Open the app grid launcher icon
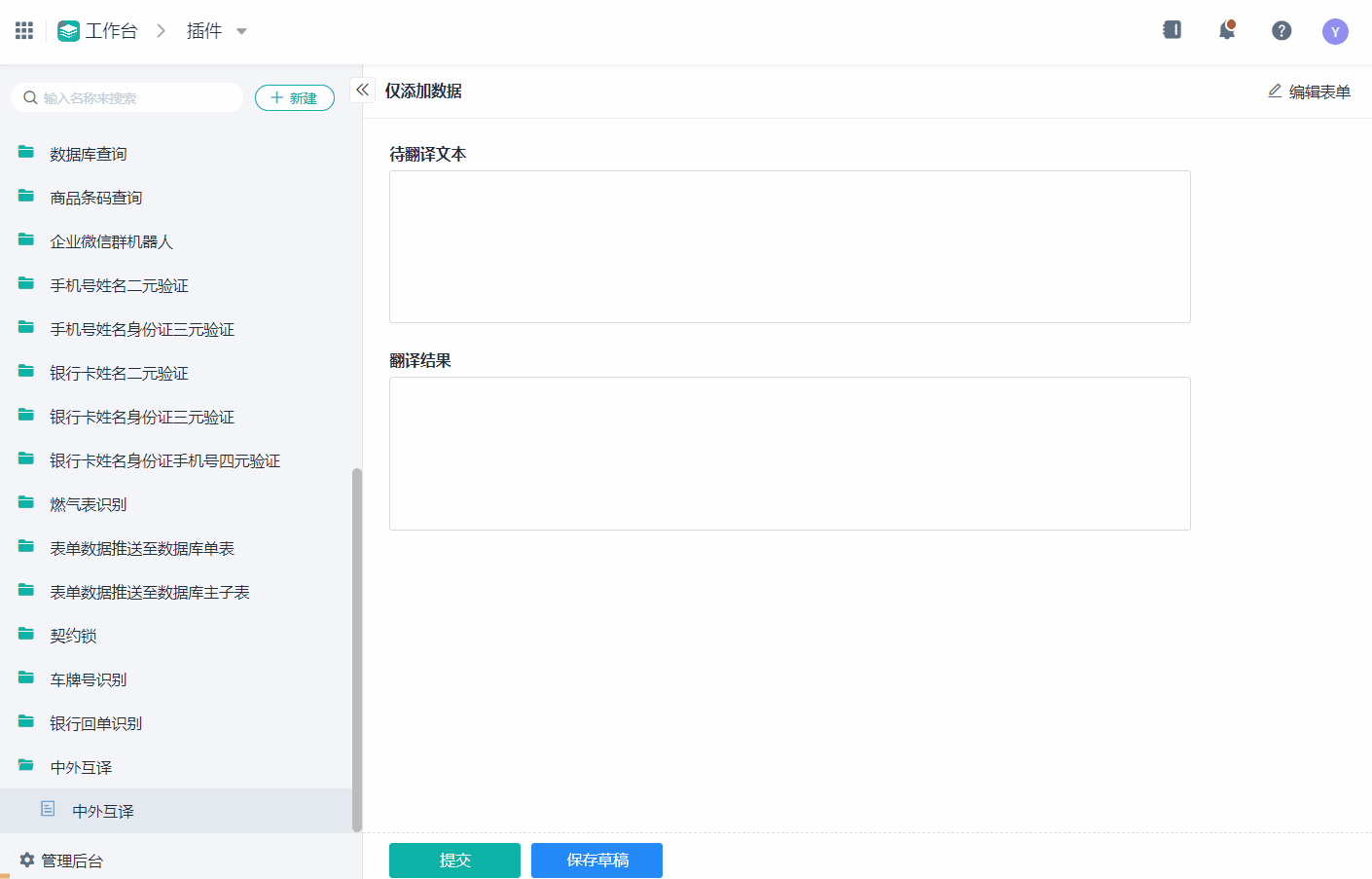The width and height of the screenshot is (1372, 879). pyautogui.click(x=24, y=31)
